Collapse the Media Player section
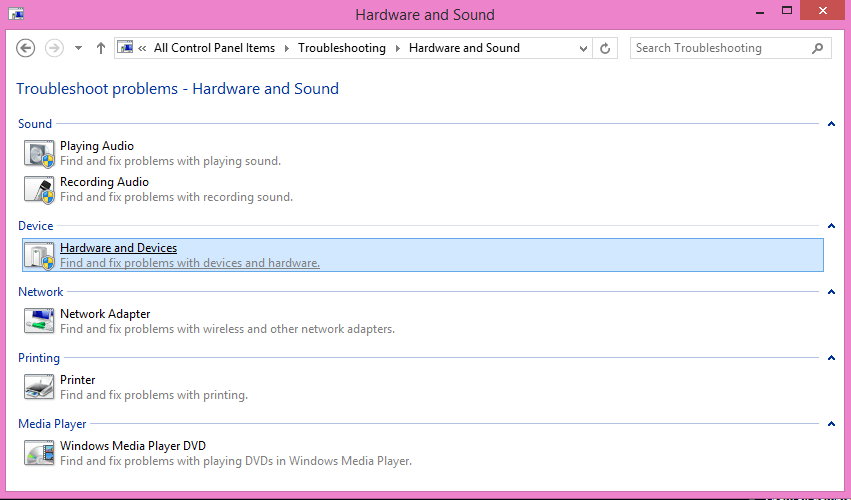Image resolution: width=851 pixels, height=500 pixels. click(x=831, y=424)
